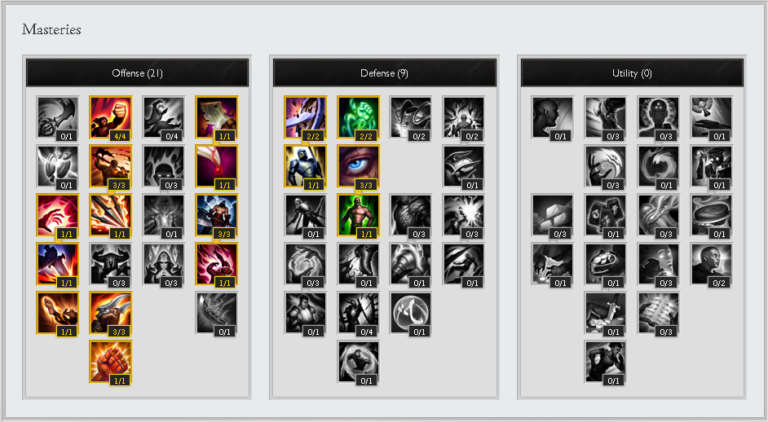This screenshot has width=768, height=422.
Task: Click the Offense (21) tree header
Action: point(137,73)
